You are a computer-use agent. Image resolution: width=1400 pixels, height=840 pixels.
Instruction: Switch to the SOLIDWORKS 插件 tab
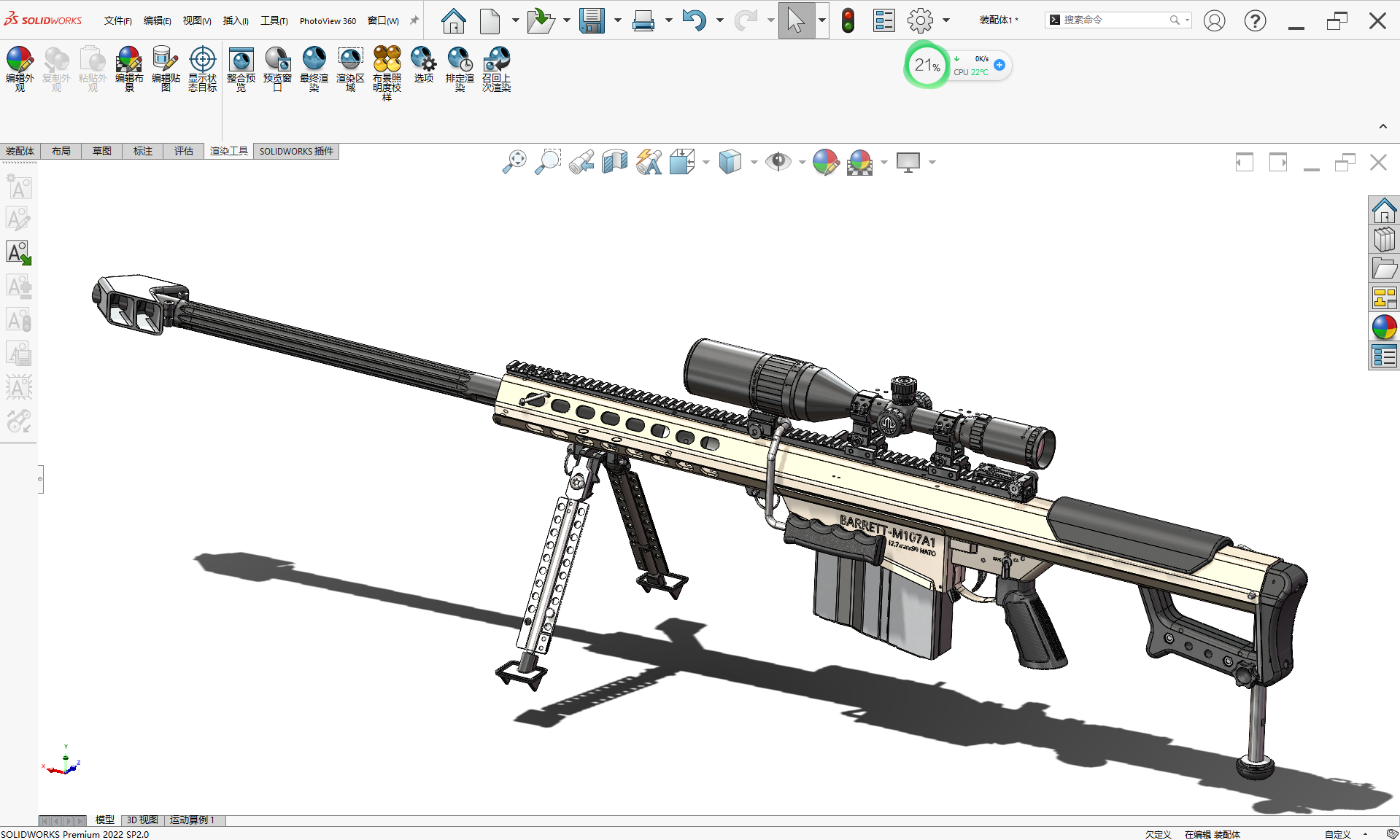(x=296, y=151)
